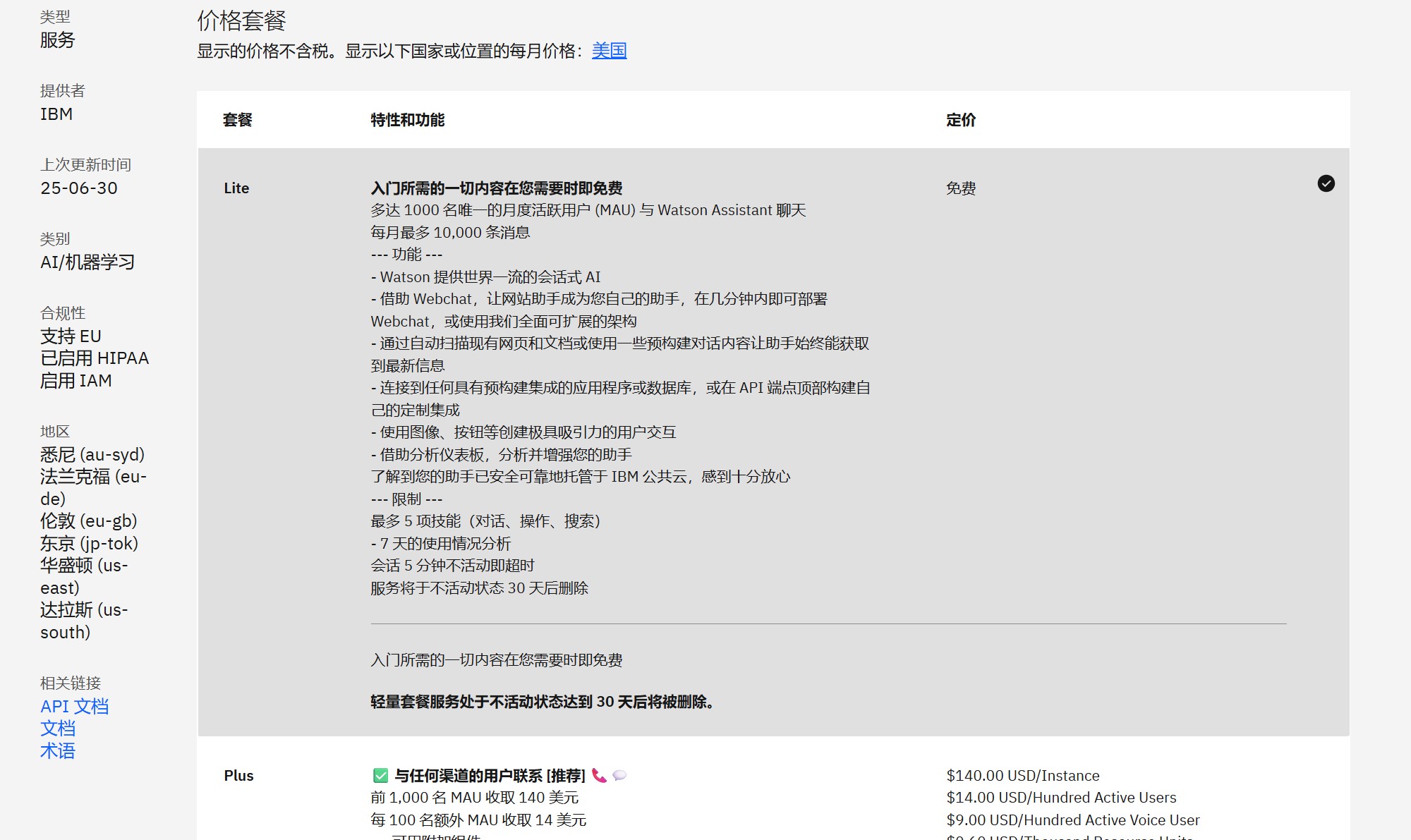Click the pink phone icon in Plus plan

[599, 776]
